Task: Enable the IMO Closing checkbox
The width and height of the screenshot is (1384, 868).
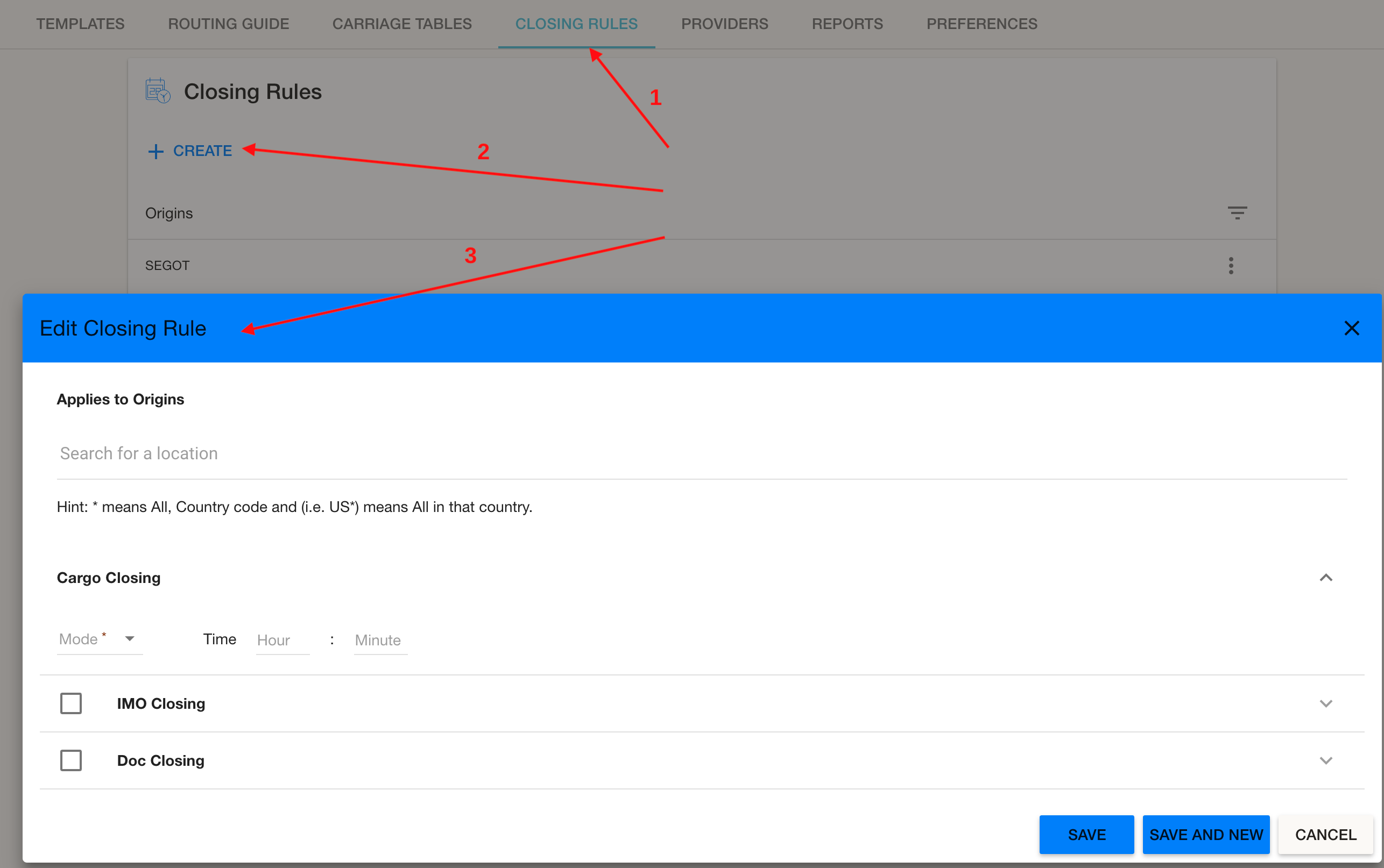Action: pos(70,703)
